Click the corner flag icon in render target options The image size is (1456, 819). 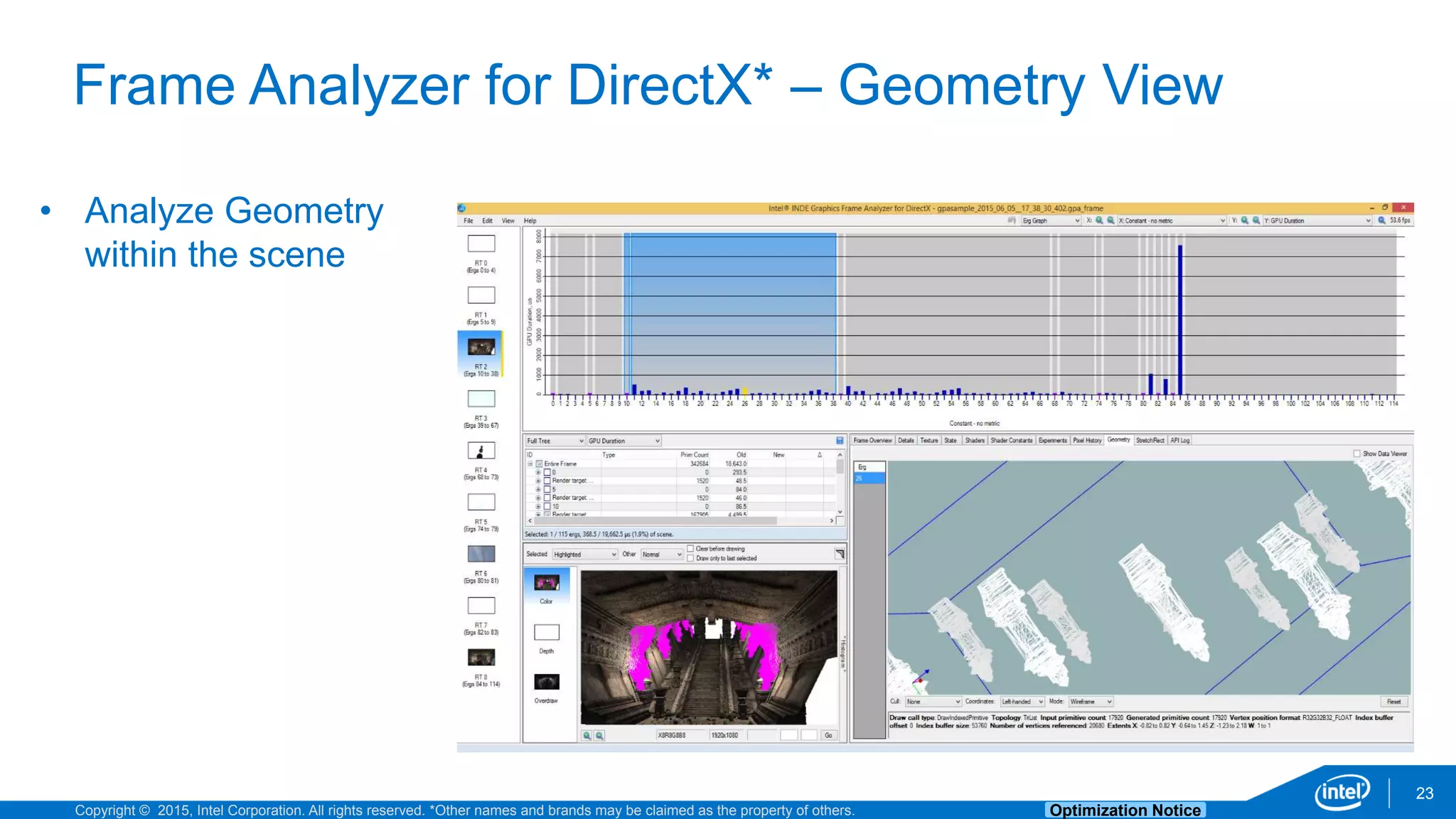tap(840, 554)
